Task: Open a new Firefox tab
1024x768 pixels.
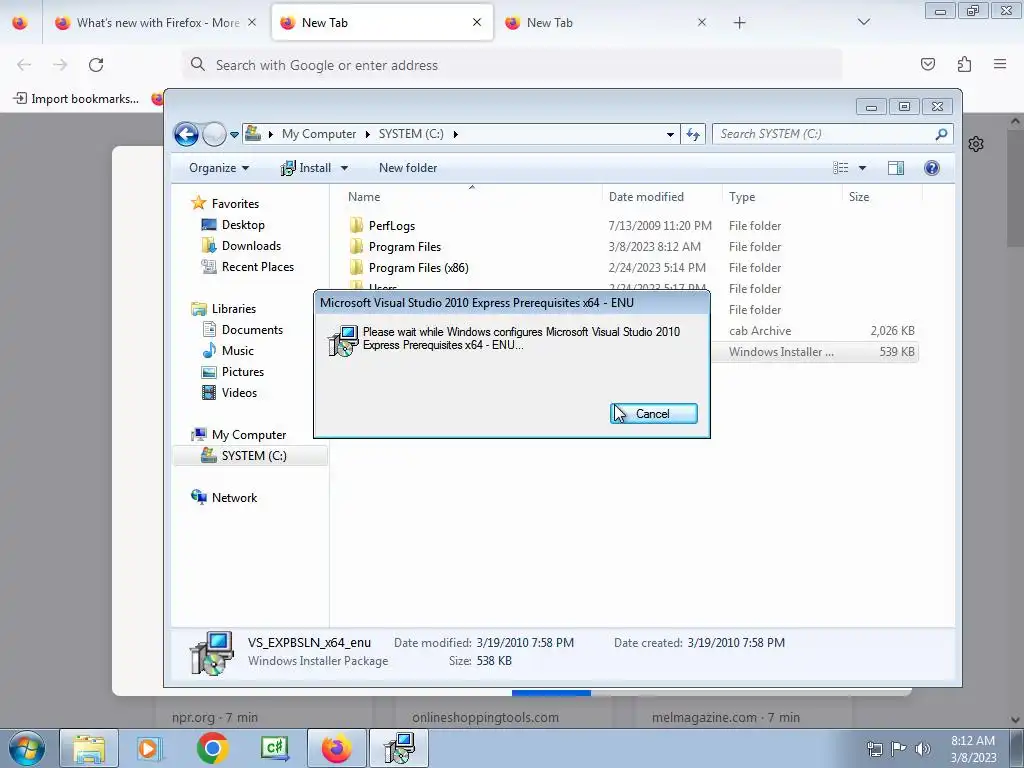Action: 739,23
